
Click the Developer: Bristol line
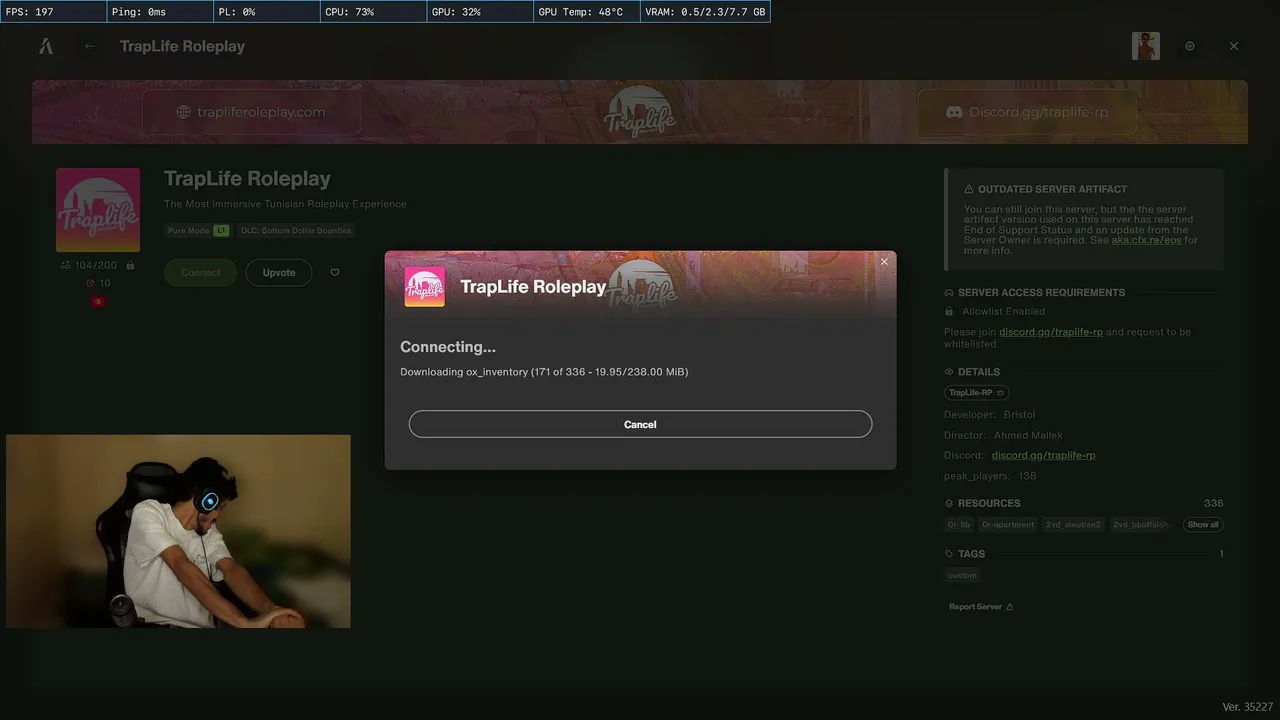click(x=990, y=414)
